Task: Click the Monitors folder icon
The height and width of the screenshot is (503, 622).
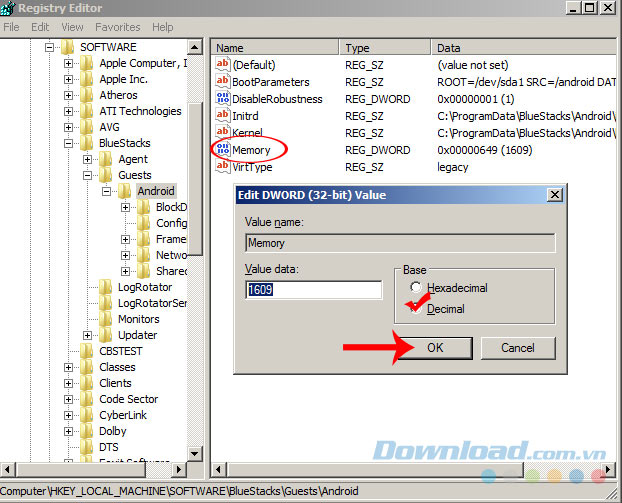Action: click(106, 319)
